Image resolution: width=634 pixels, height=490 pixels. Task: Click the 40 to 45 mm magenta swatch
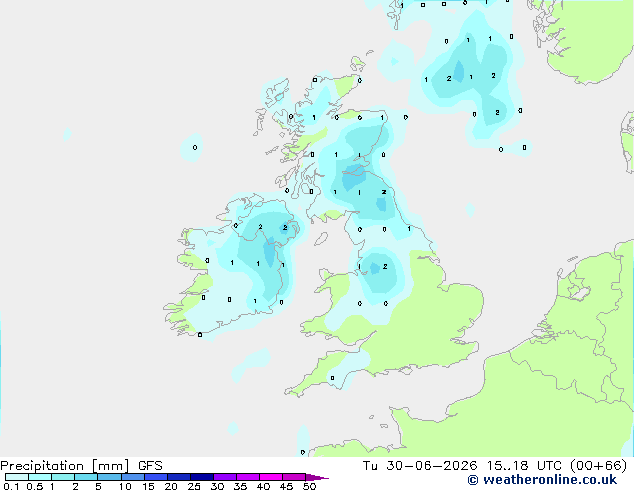coord(271,477)
